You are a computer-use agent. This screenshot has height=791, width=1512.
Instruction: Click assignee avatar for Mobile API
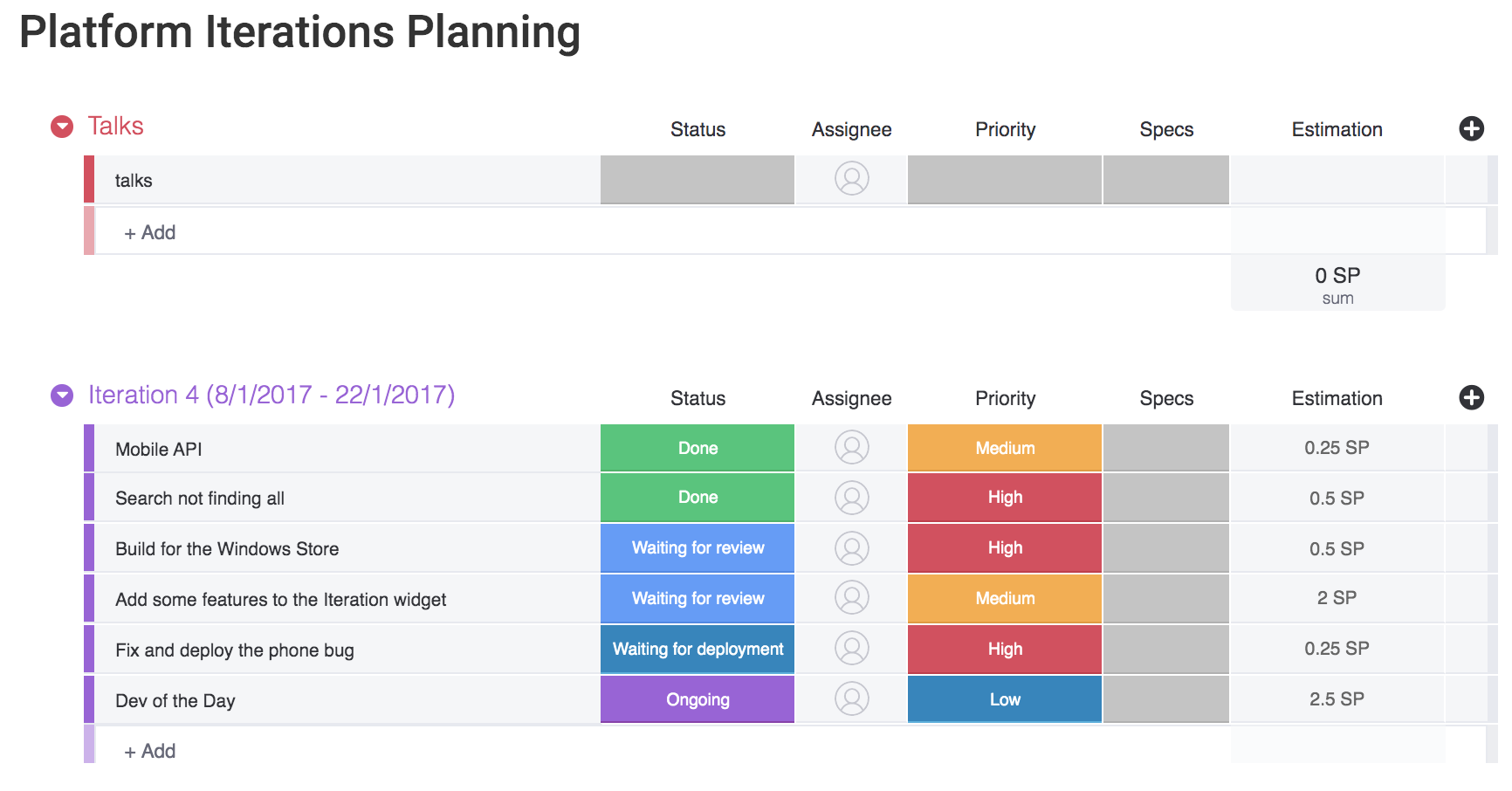852,448
